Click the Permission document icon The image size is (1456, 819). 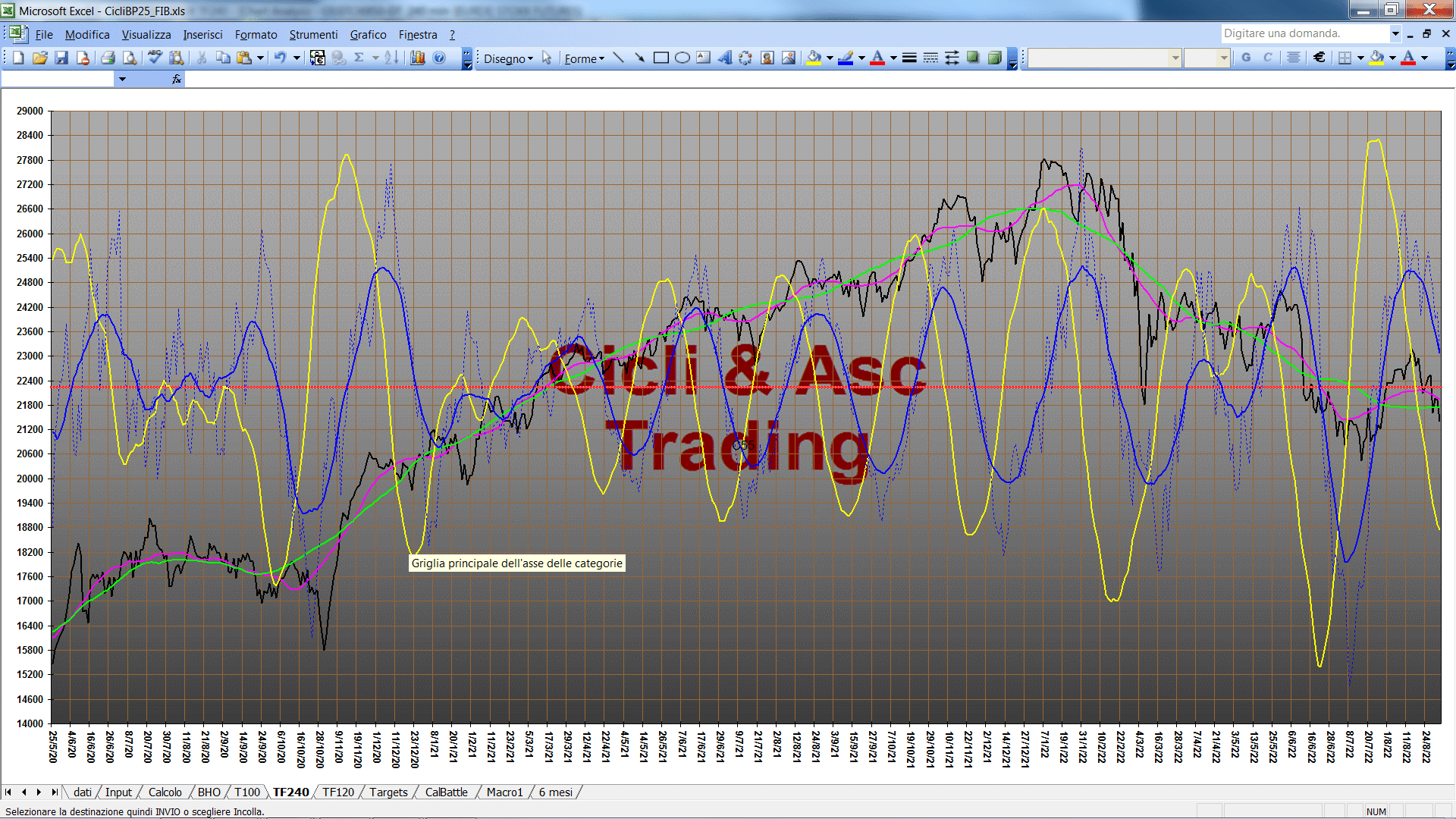(x=83, y=58)
